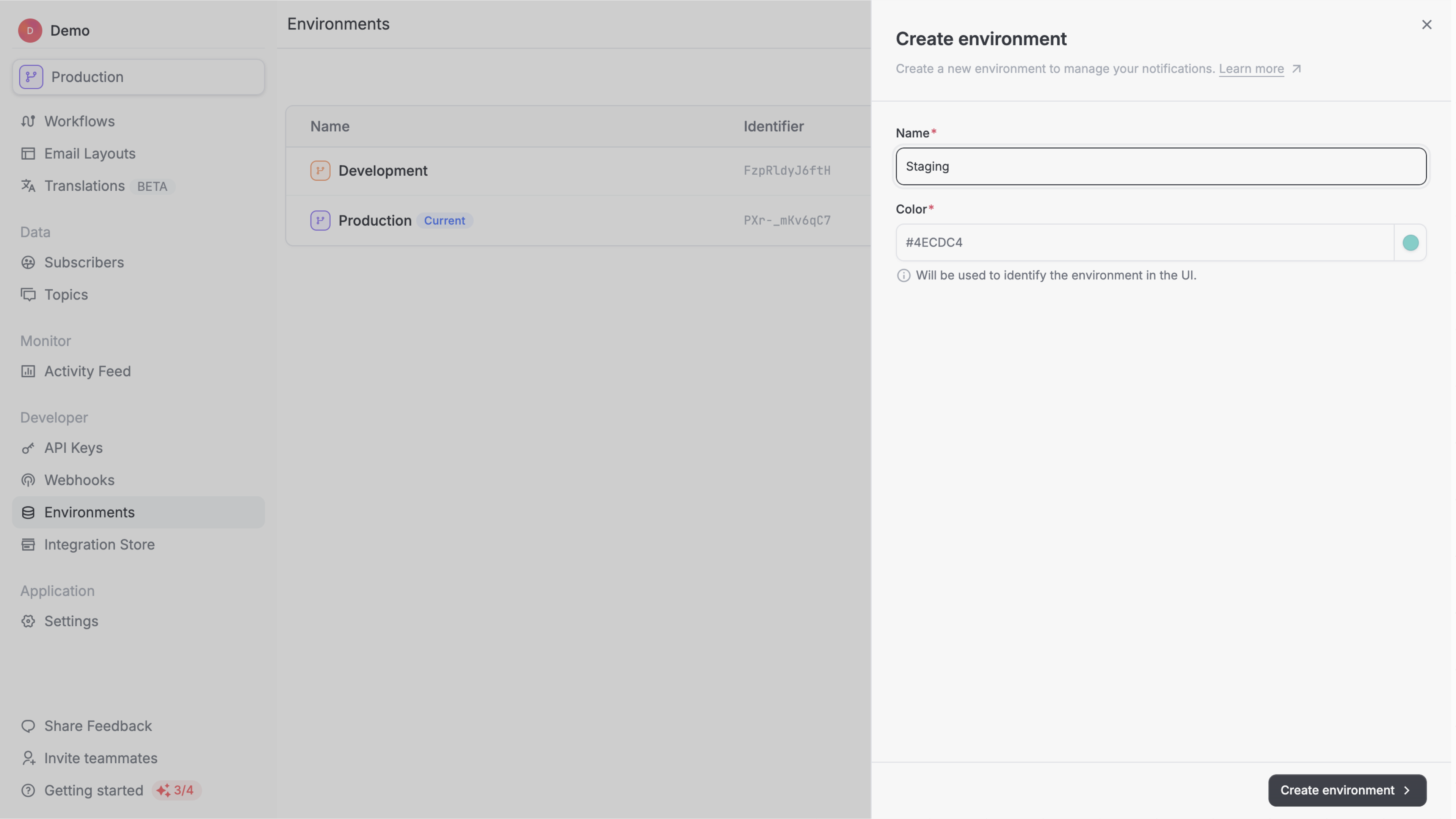Select the API Keys key icon

click(x=29, y=448)
